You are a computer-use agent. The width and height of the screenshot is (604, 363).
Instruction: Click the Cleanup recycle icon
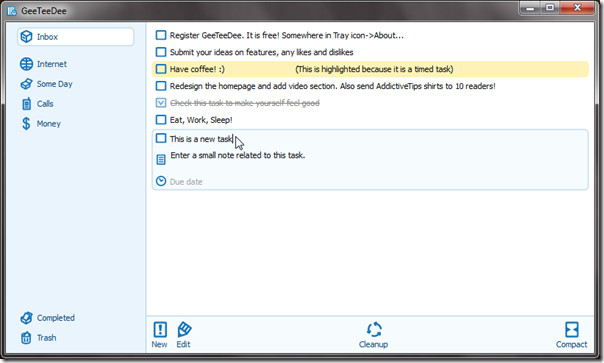click(x=374, y=330)
